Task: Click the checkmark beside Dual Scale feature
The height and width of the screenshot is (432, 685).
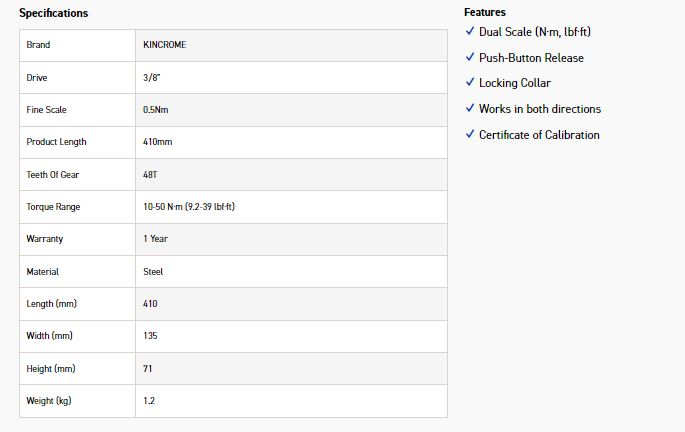Action: tap(470, 32)
